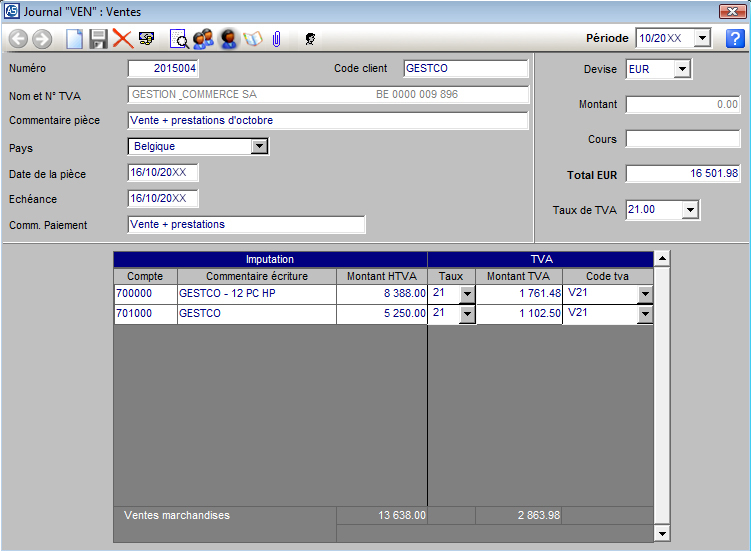Screen dimensions: 751x551
Task: Open the Devise currency dropdown
Action: coord(682,69)
